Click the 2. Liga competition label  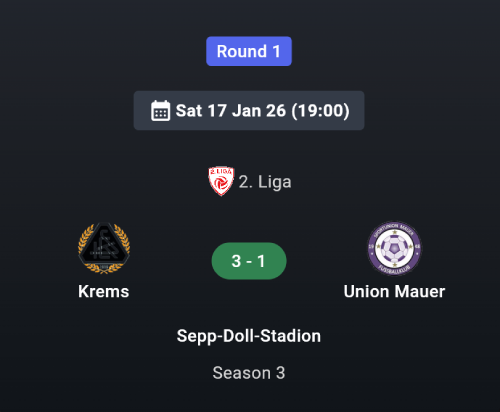pyautogui.click(x=265, y=182)
